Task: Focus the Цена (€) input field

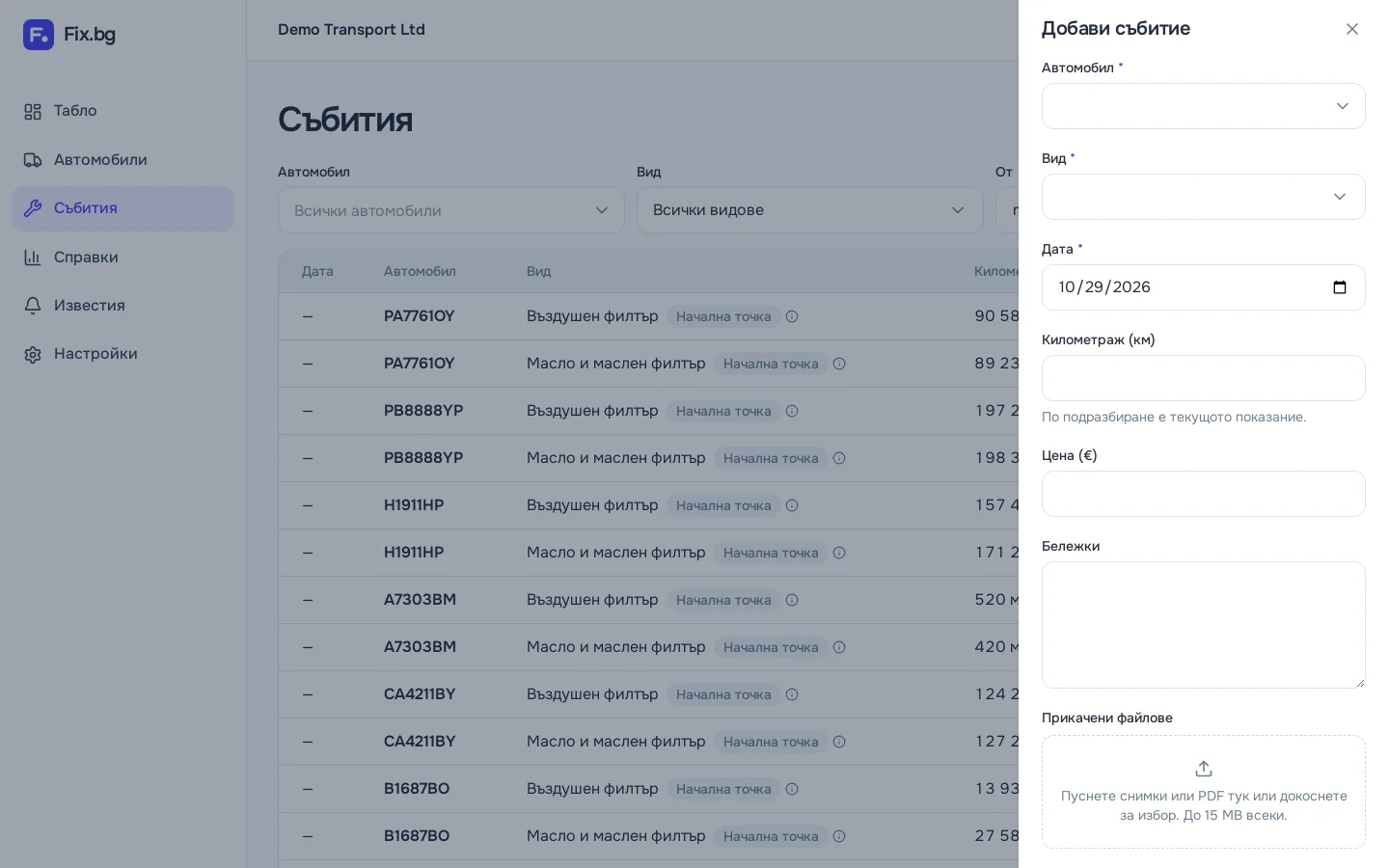Action: point(1204,494)
